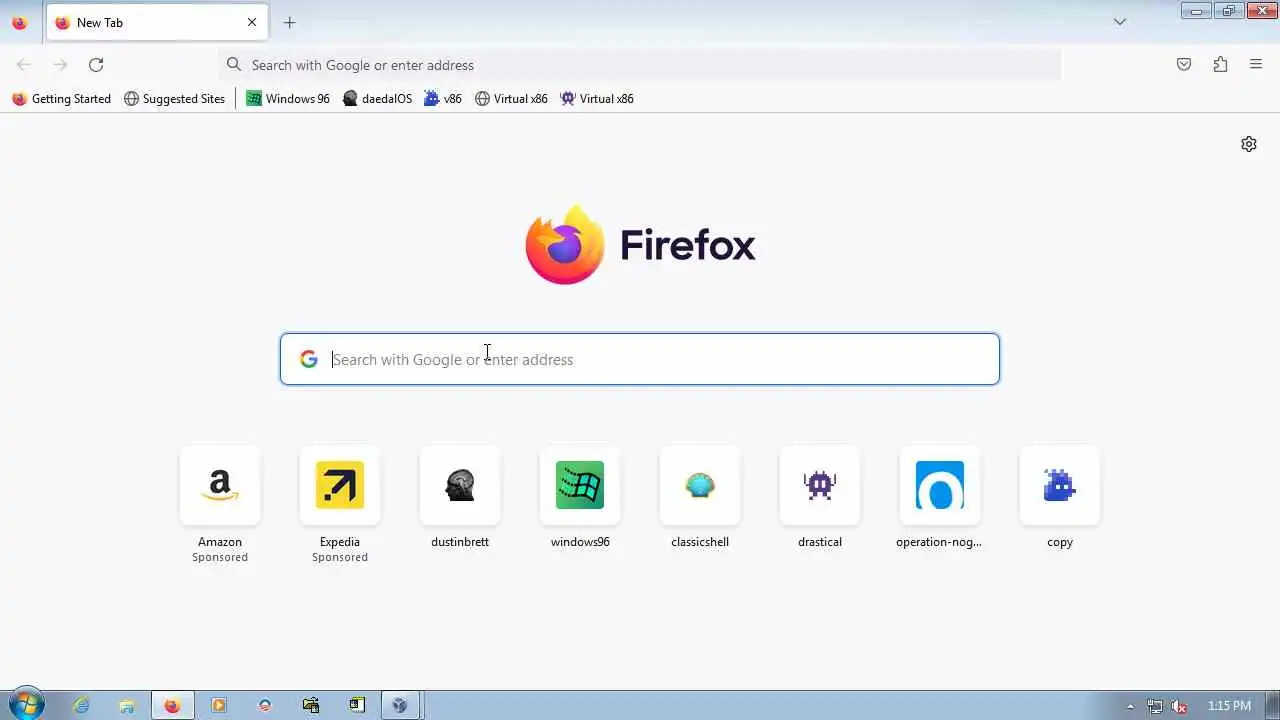Focus the top address bar
1280x720 pixels.
pyautogui.click(x=640, y=64)
